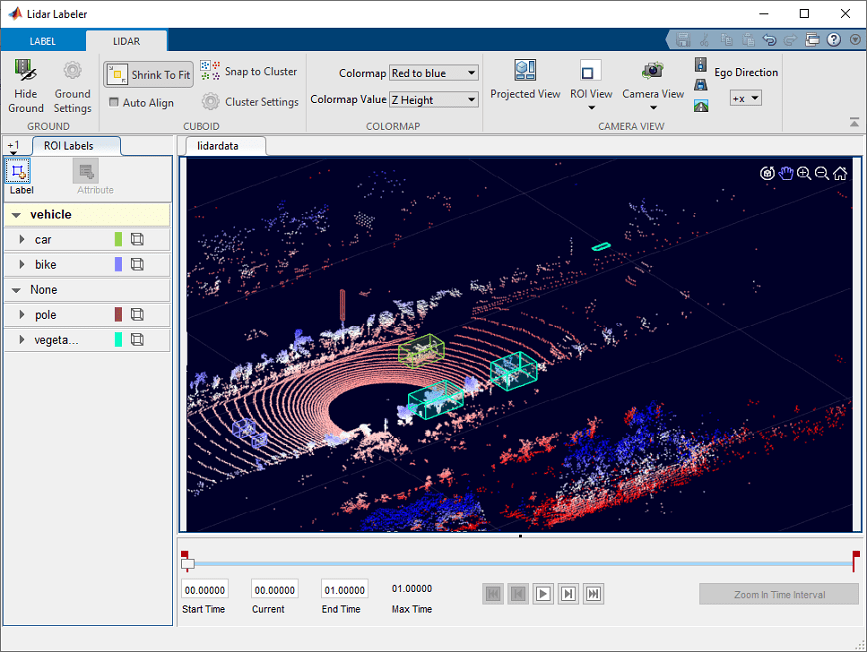
Task: Click the Zoom In magnifier in the viewport
Action: point(804,173)
